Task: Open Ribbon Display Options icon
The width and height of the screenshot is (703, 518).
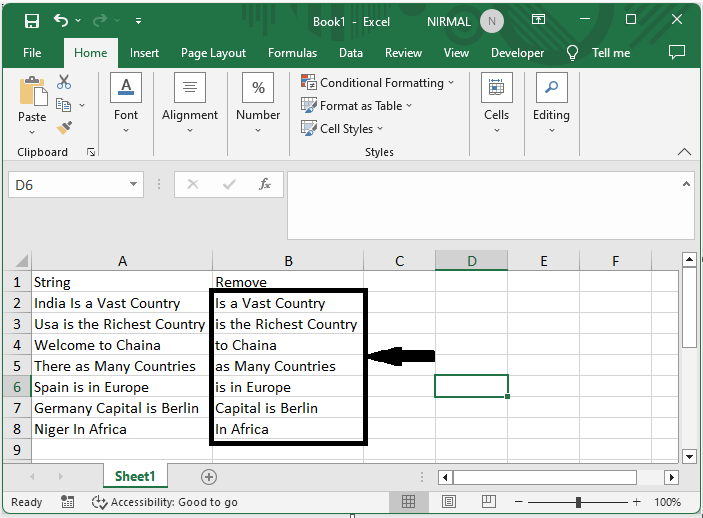Action: (x=538, y=19)
